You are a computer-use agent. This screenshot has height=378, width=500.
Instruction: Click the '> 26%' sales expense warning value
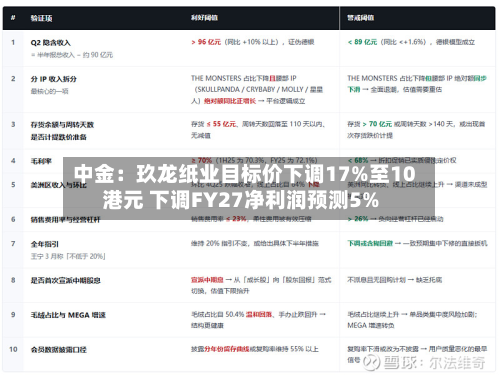tap(358, 219)
